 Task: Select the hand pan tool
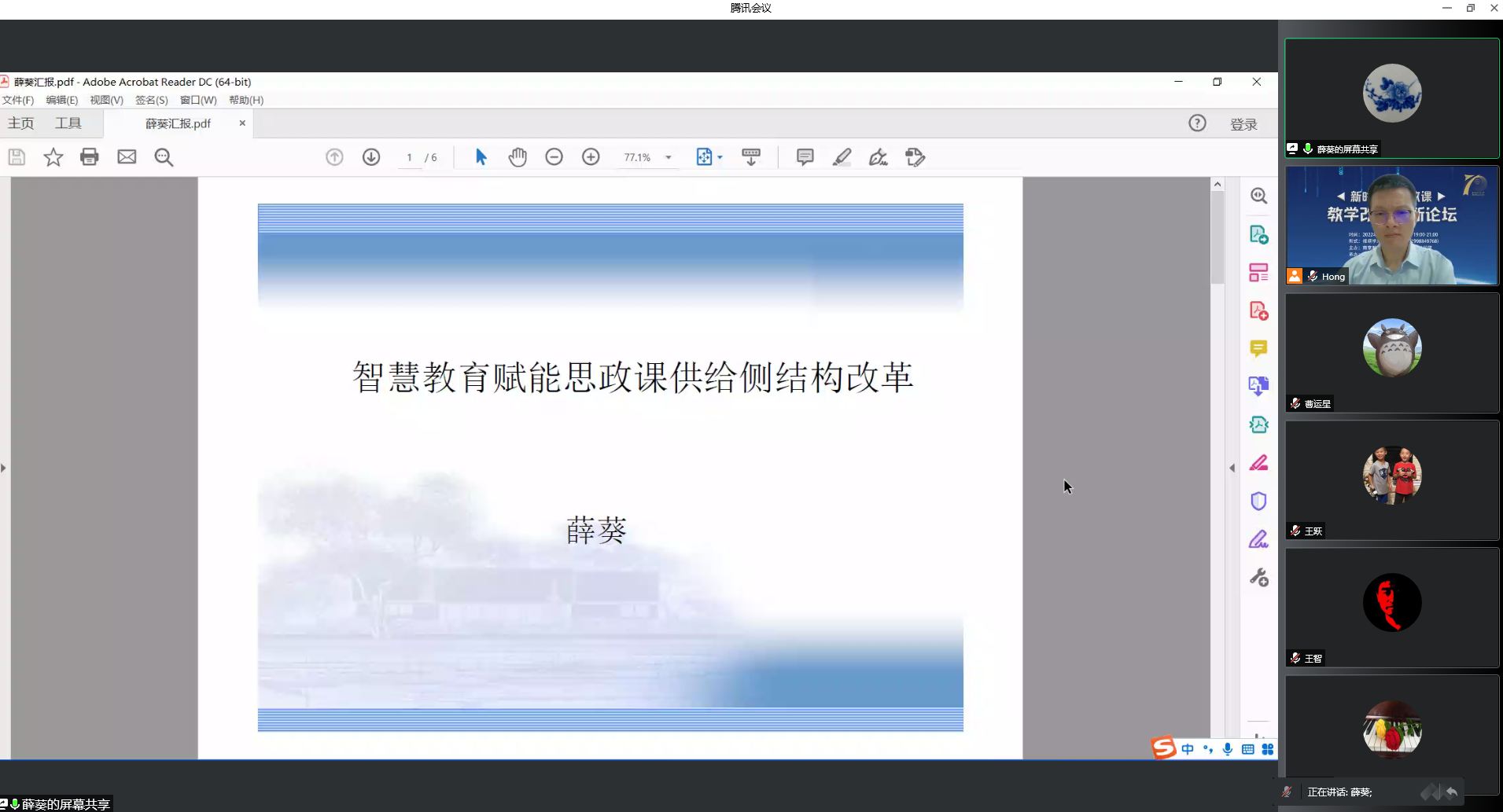tap(517, 157)
